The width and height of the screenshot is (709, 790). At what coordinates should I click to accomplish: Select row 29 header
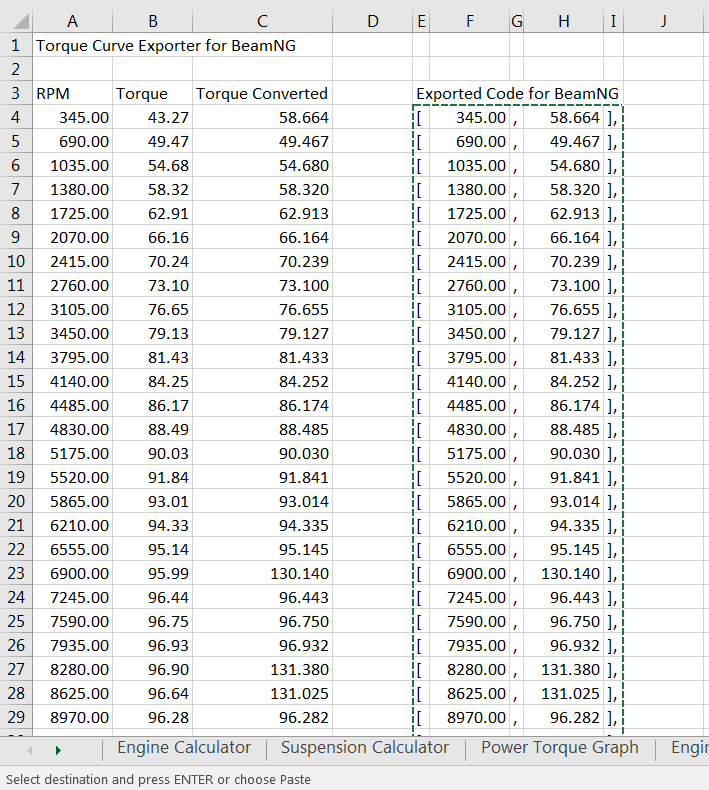tap(16, 717)
